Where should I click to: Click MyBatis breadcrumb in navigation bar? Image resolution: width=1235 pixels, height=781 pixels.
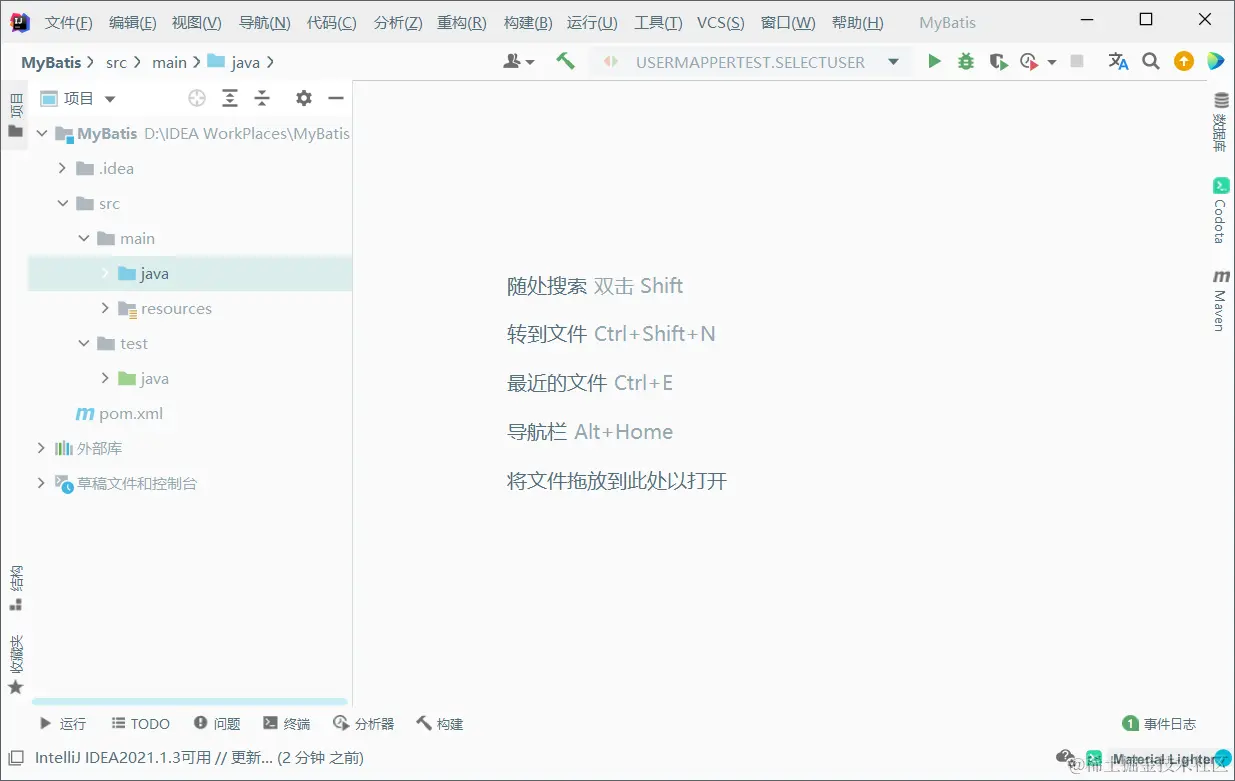pos(51,62)
